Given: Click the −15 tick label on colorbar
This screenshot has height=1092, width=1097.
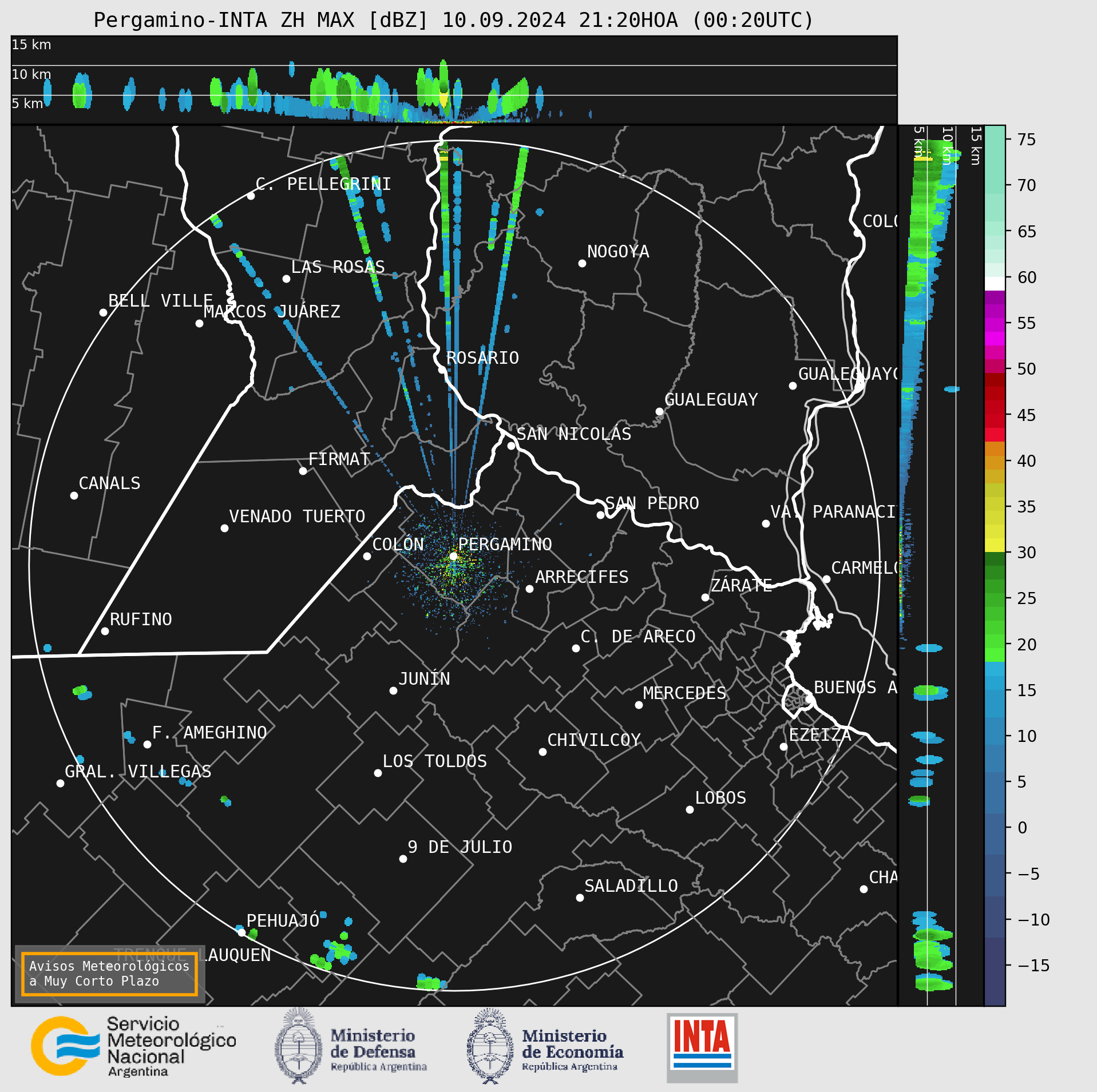Looking at the screenshot, I should pos(1033,966).
